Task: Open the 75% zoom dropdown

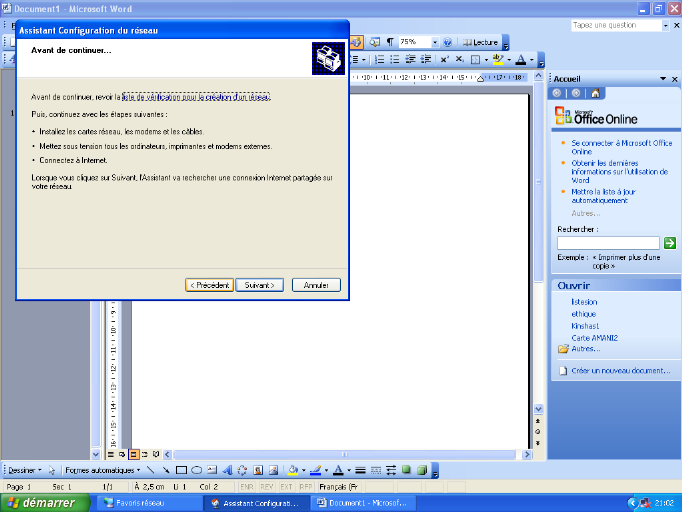Action: [435, 42]
